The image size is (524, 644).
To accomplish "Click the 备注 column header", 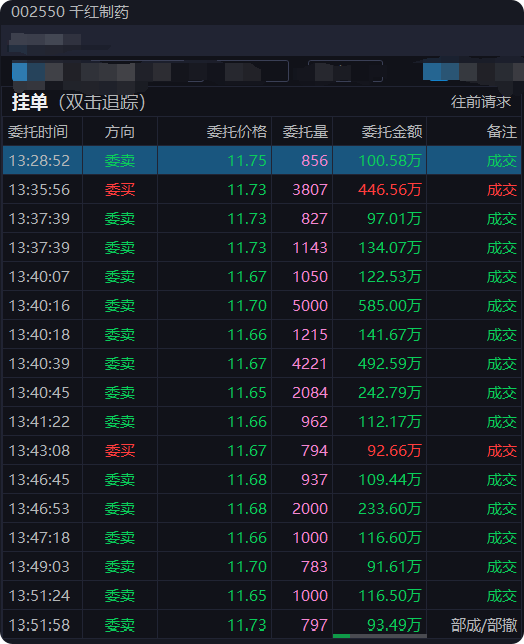I will tap(501, 132).
